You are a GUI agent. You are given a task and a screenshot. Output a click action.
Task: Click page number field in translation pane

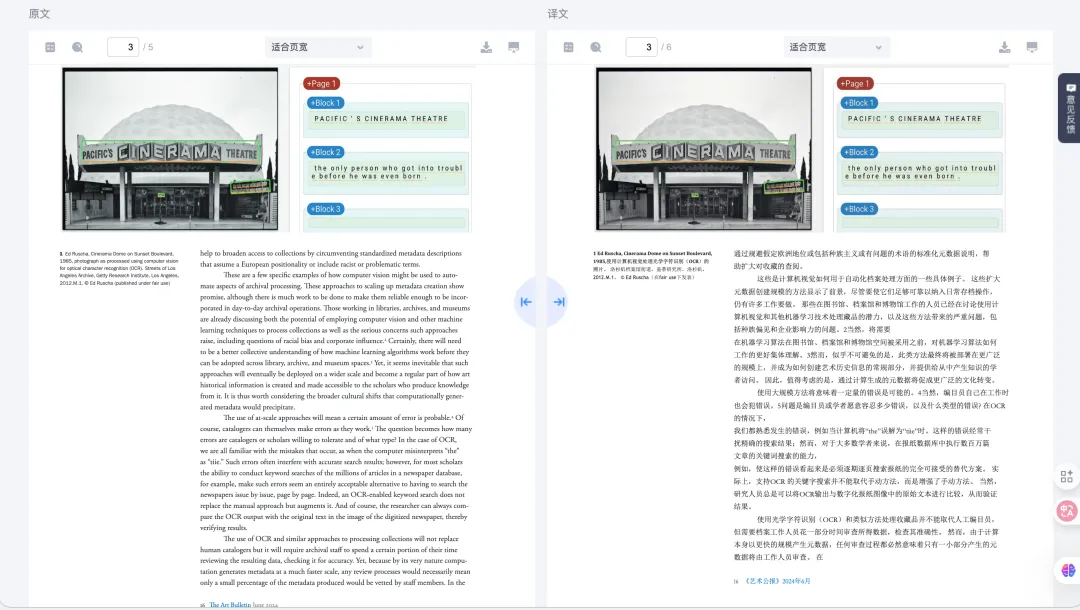click(x=642, y=47)
